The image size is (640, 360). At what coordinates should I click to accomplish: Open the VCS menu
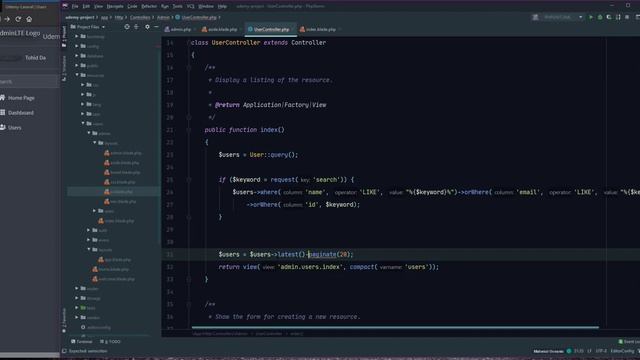coord(191,6)
